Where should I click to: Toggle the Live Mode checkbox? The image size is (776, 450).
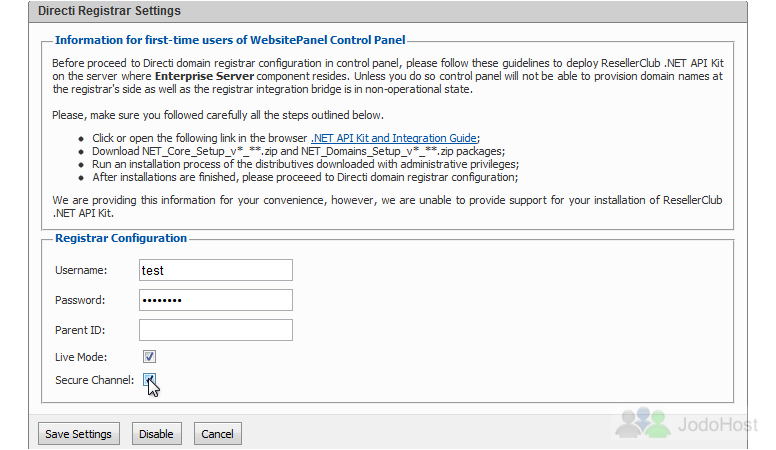click(x=149, y=356)
